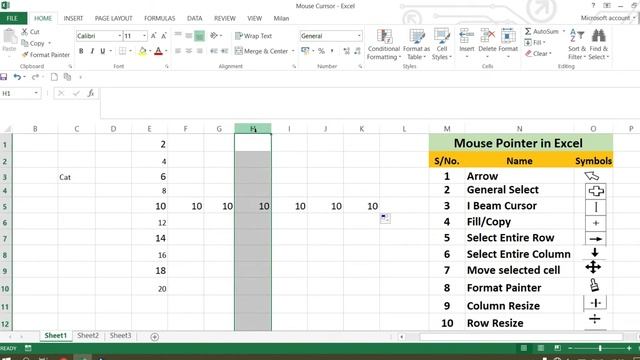Click the Redo icon
Viewport: 640px width, 360px height.
click(35, 77)
